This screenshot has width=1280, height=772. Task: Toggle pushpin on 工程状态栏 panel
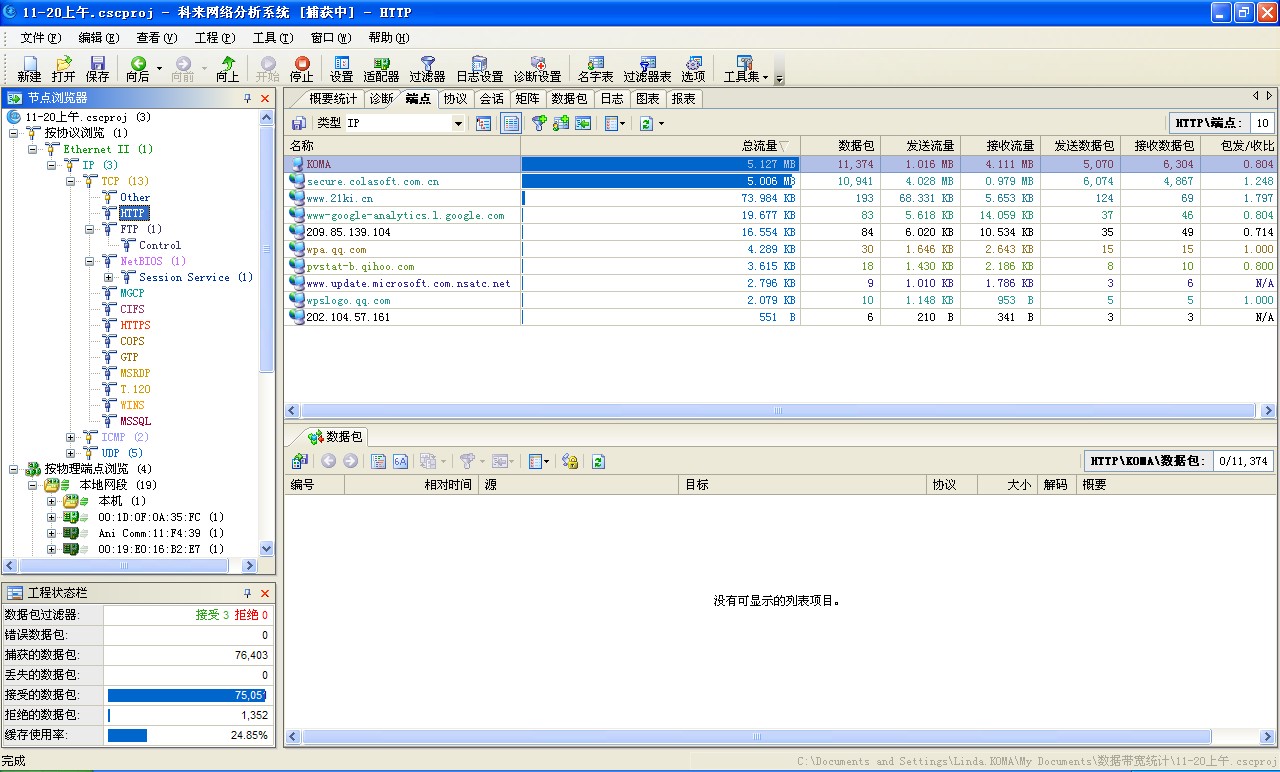click(x=248, y=593)
